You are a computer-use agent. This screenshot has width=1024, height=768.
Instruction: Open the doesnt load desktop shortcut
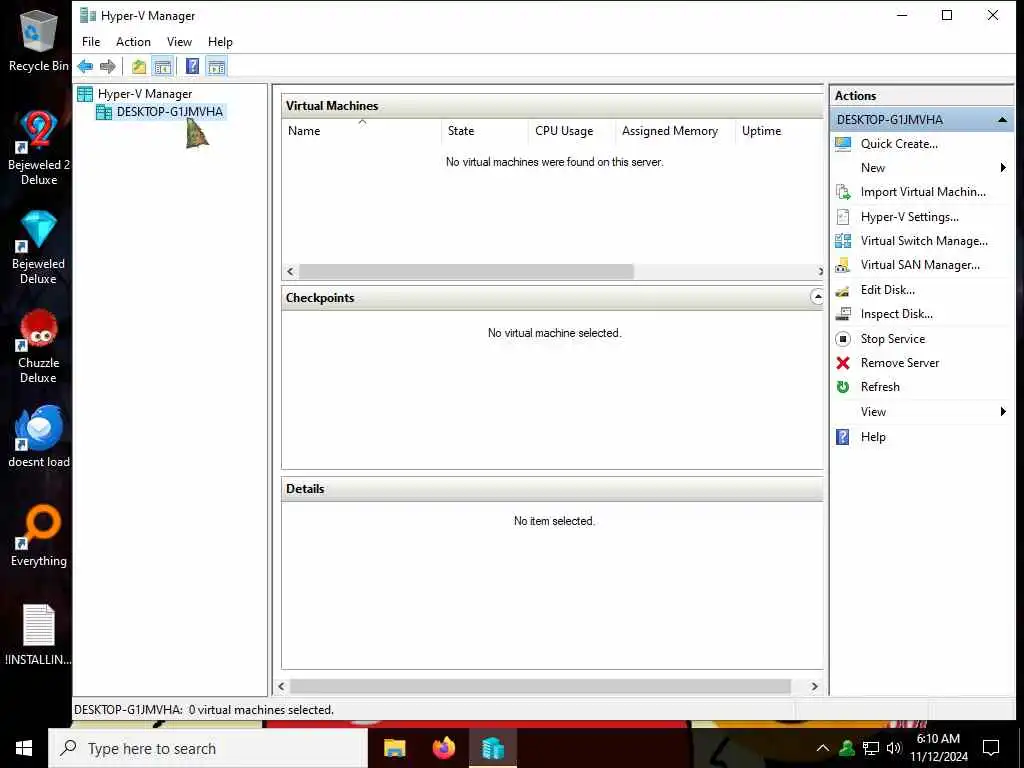click(x=39, y=436)
